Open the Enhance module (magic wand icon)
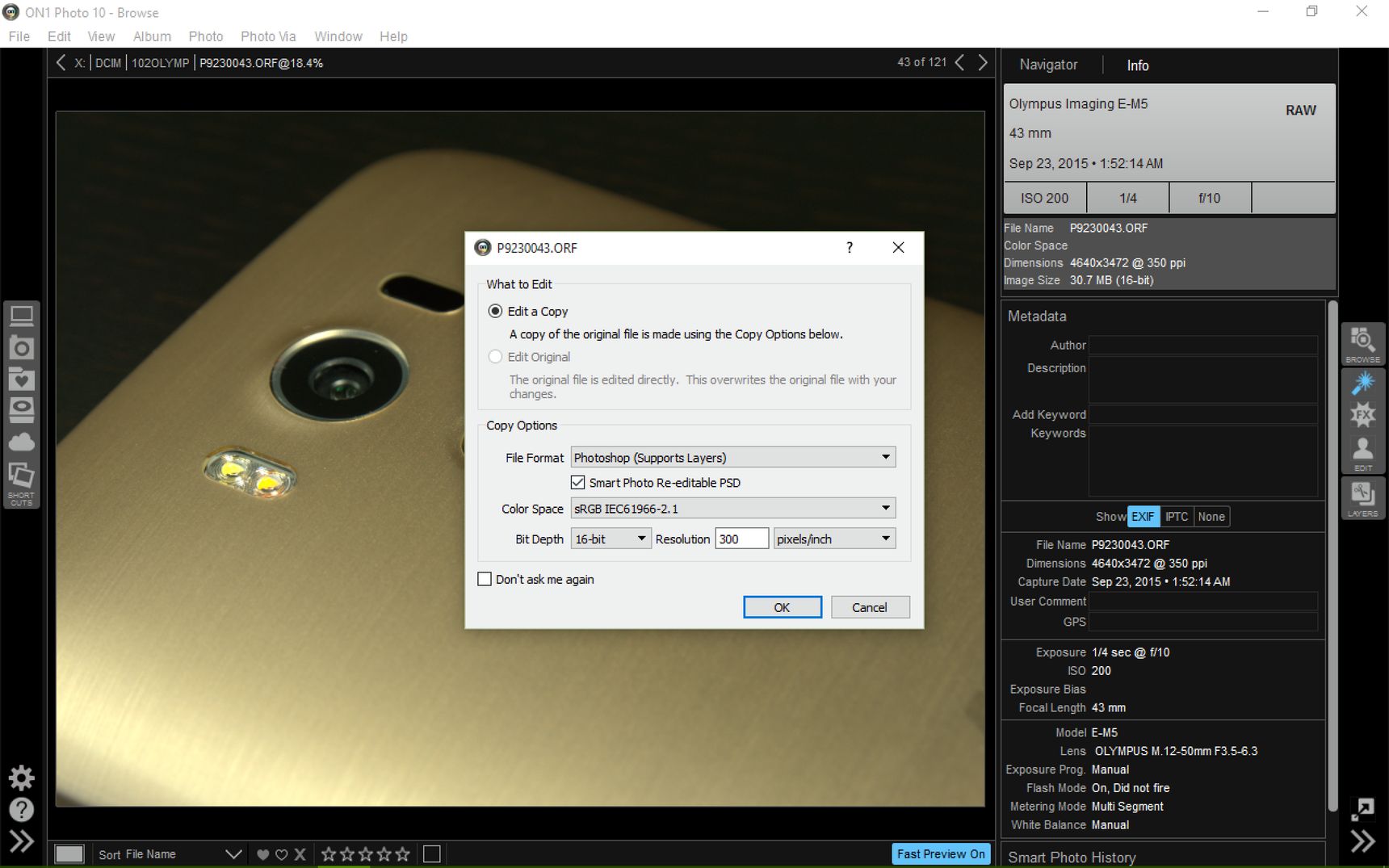Screen dimensions: 1389x868 [1363, 383]
